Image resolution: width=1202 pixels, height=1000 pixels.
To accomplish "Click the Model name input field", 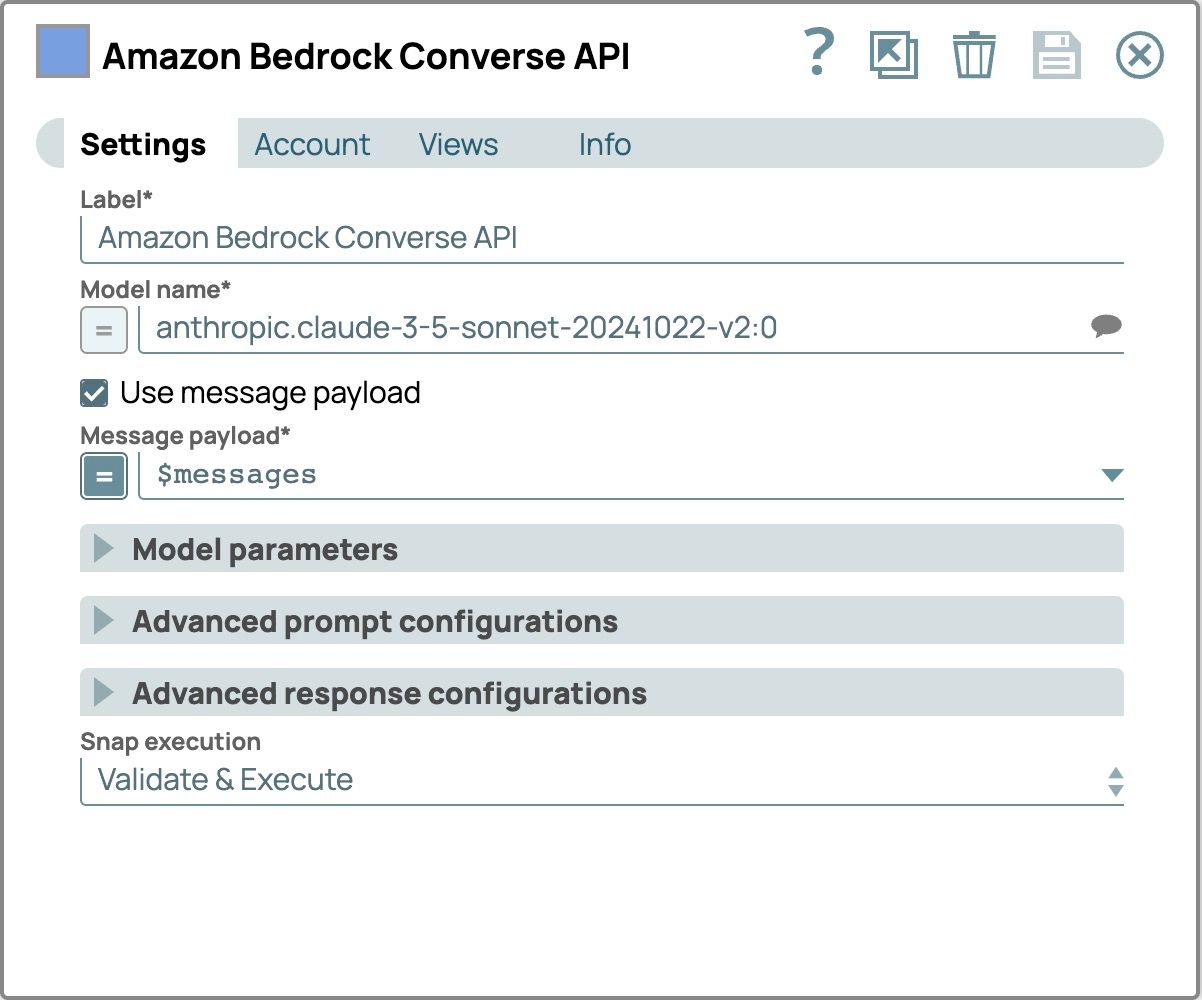I will (610, 328).
